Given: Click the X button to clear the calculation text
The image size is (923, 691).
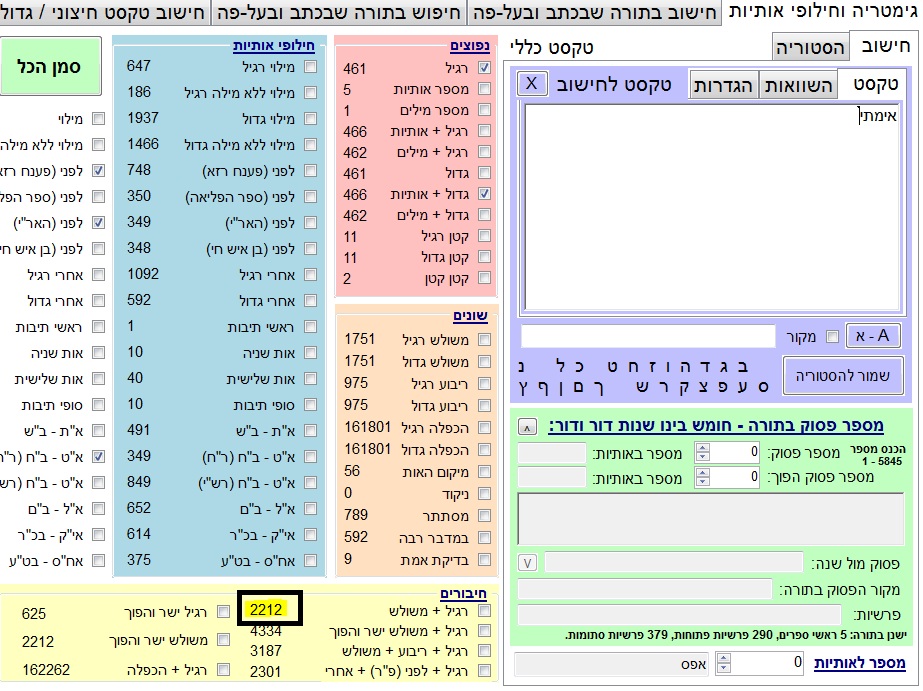Looking at the screenshot, I should coord(533,83).
